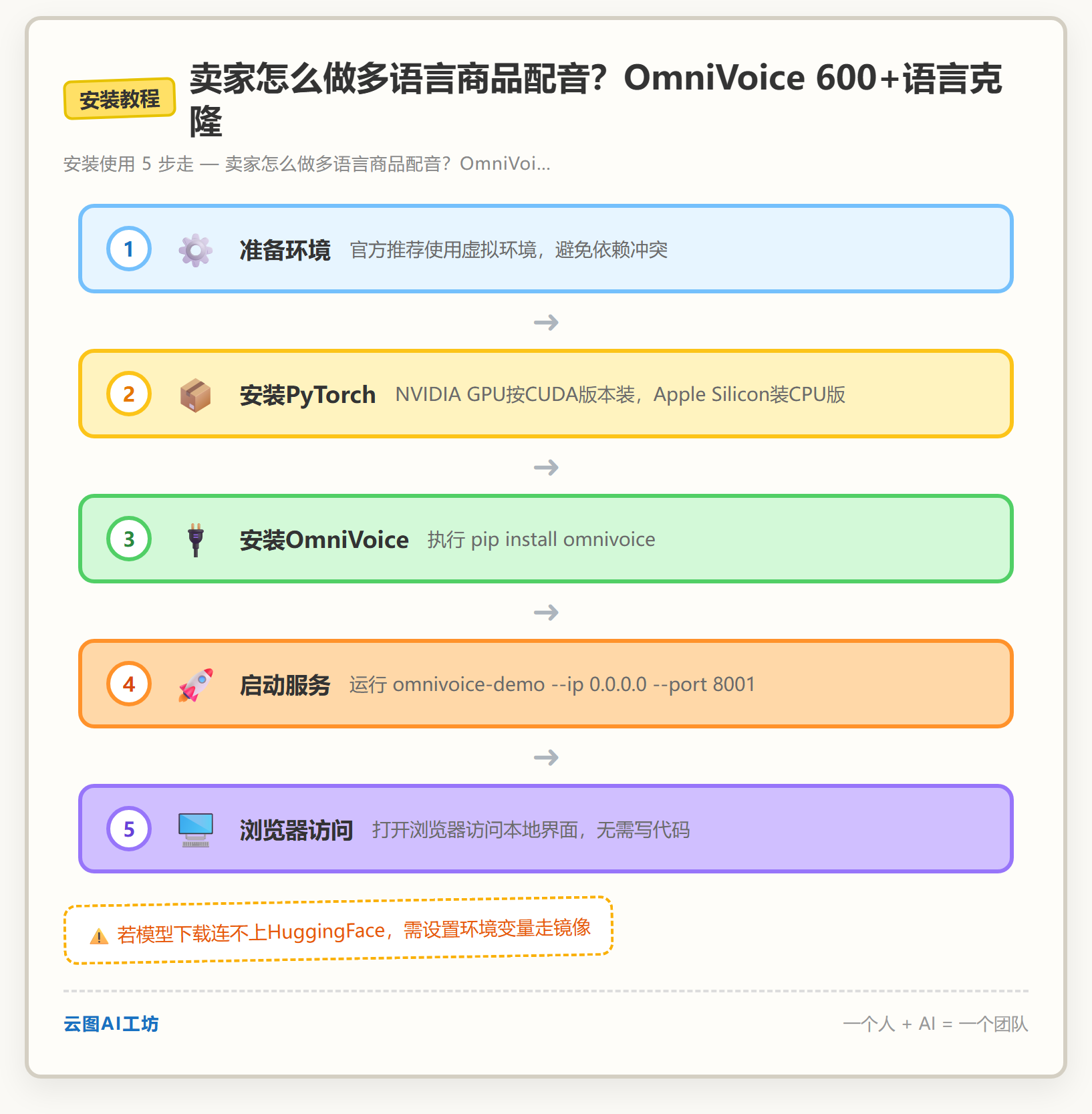This screenshot has height=1114, width=1092.
Task: Select the step 4 number circle
Action: pyautogui.click(x=129, y=684)
